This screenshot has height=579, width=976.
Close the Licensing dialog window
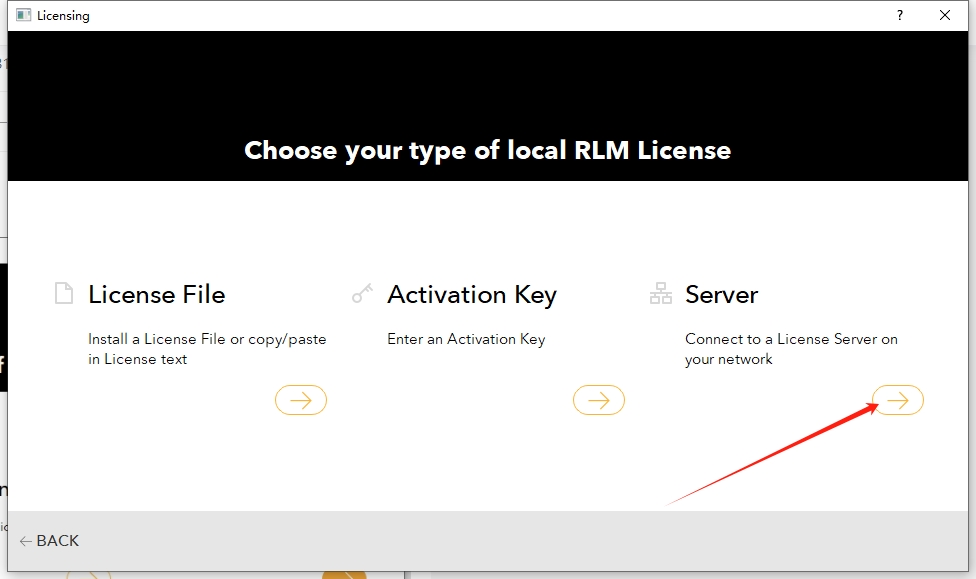pyautogui.click(x=945, y=16)
